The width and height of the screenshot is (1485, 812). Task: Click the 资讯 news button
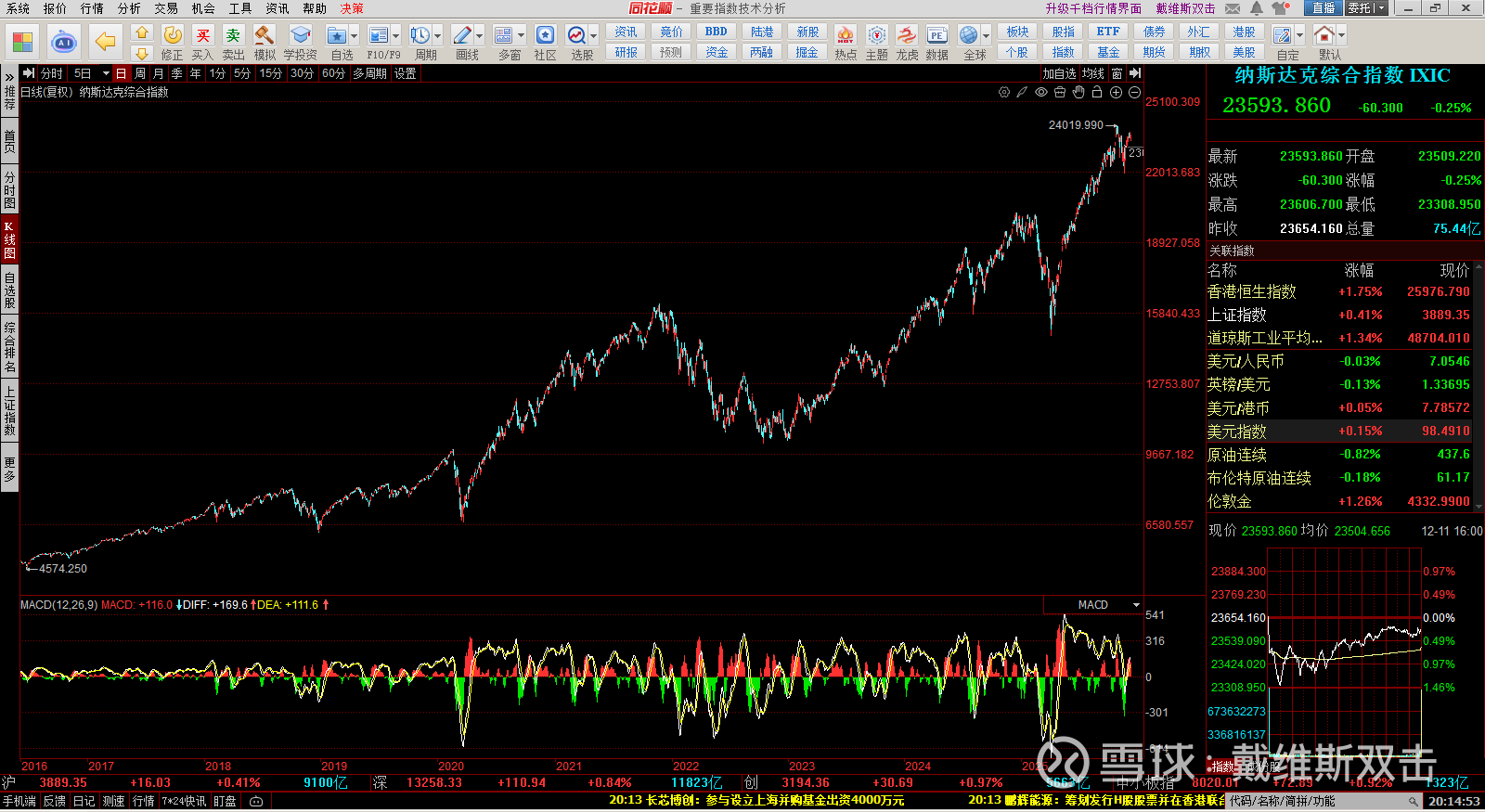626,32
